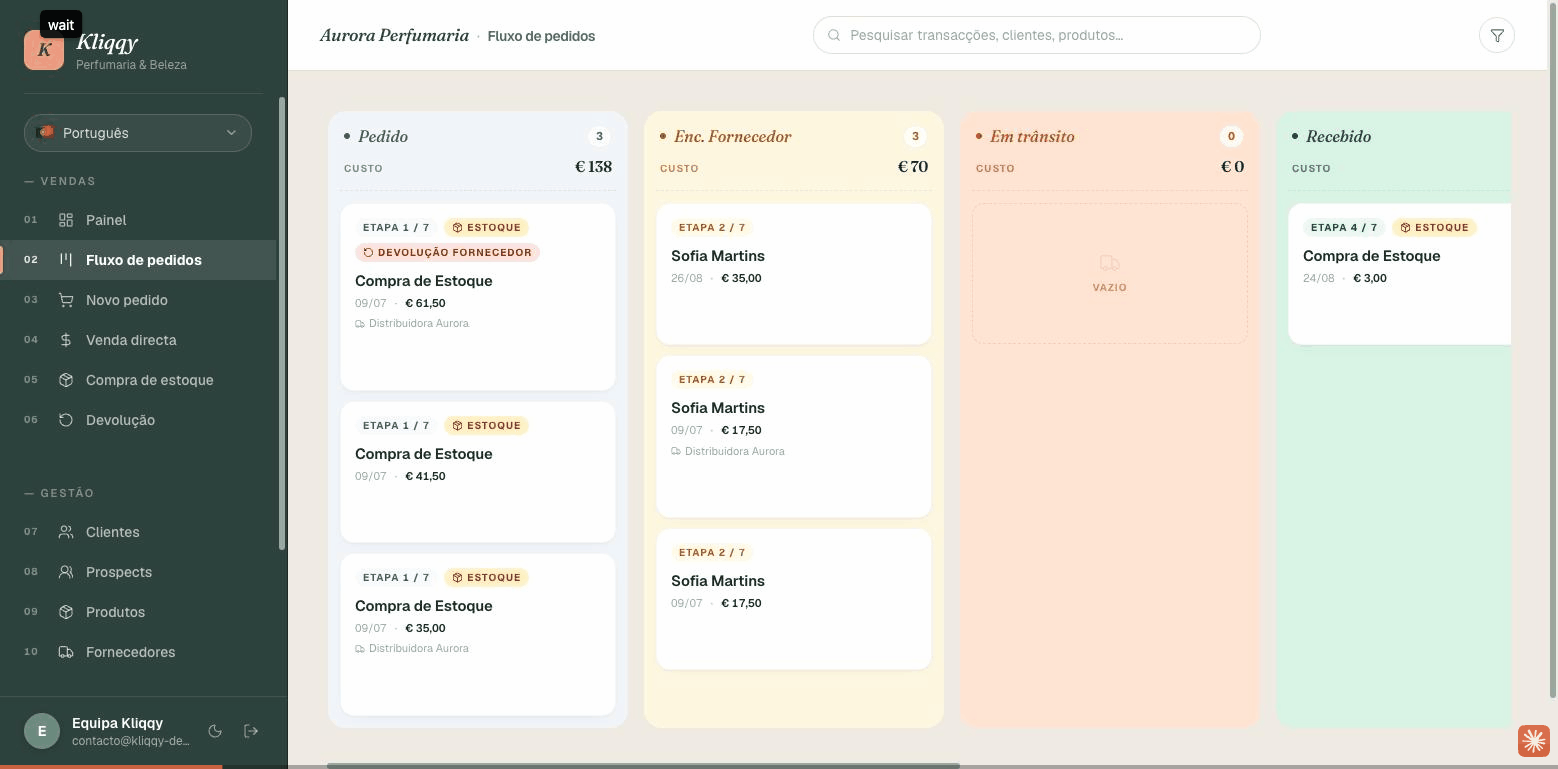Open the Português language dropdown
Screen dimensions: 1558x769
(x=138, y=133)
